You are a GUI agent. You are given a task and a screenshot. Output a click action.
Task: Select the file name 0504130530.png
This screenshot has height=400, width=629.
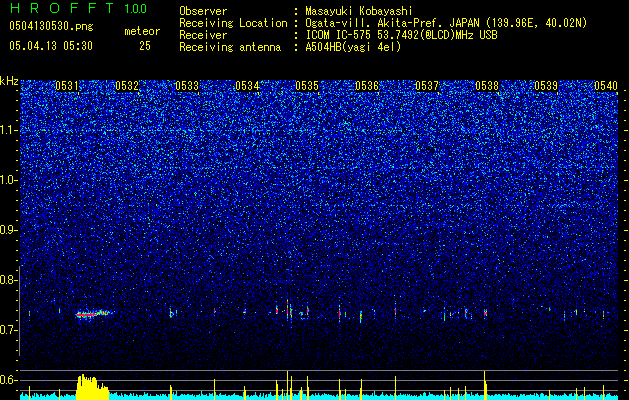click(51, 27)
